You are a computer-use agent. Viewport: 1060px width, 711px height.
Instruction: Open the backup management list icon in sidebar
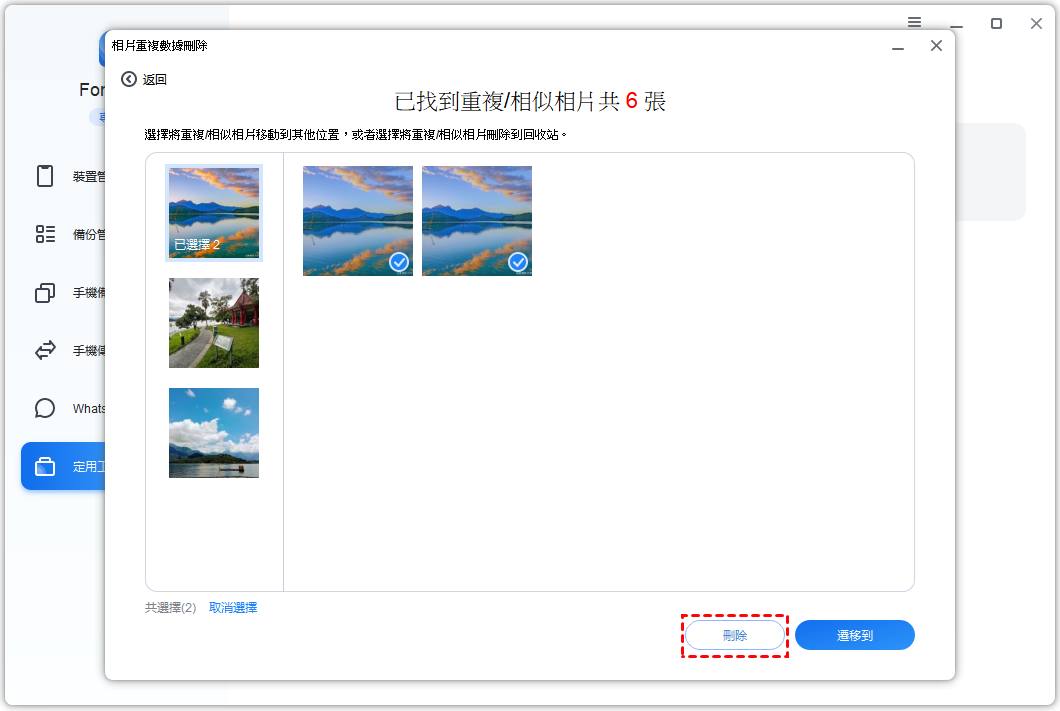(x=45, y=234)
